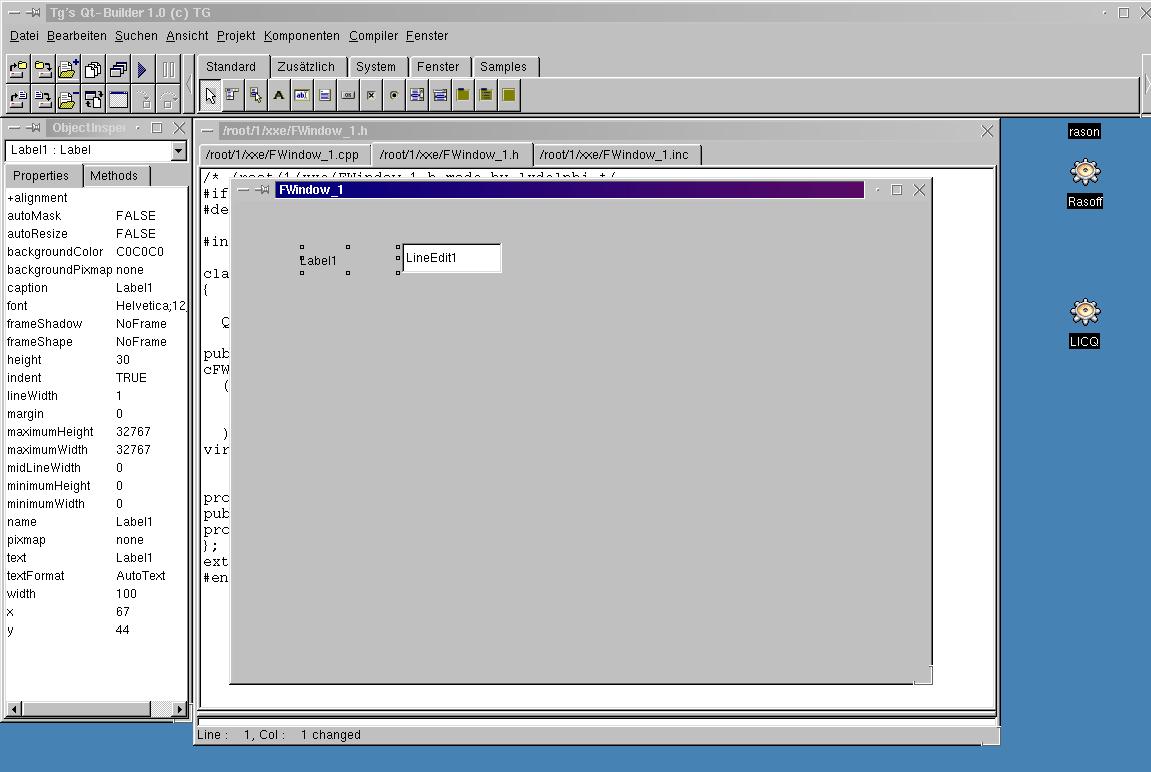Click into the LineEdit1 field on form

tap(451, 258)
